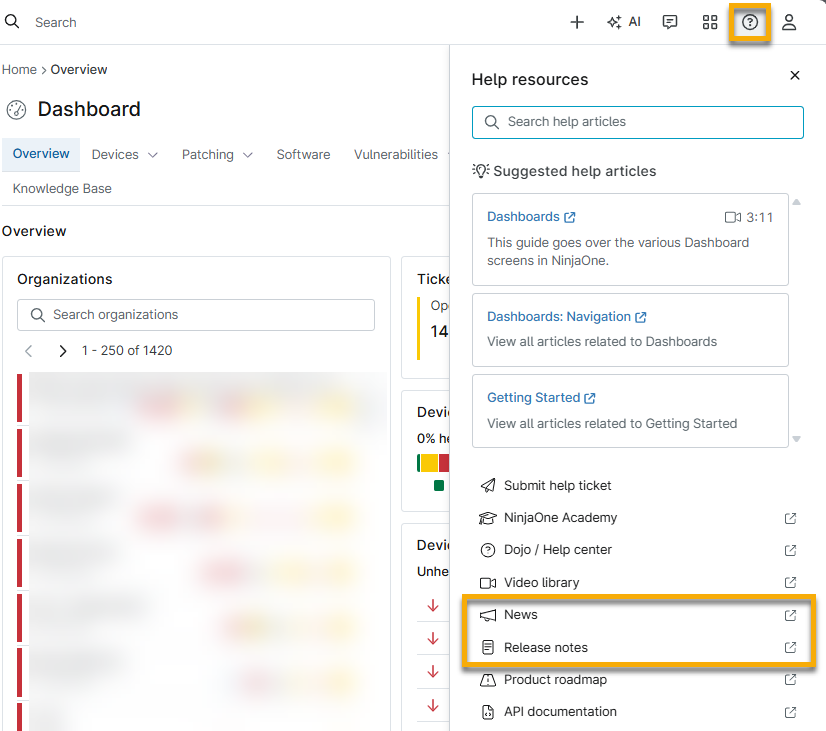
Task: Open the AI assistant sparkle icon
Action: coord(623,22)
